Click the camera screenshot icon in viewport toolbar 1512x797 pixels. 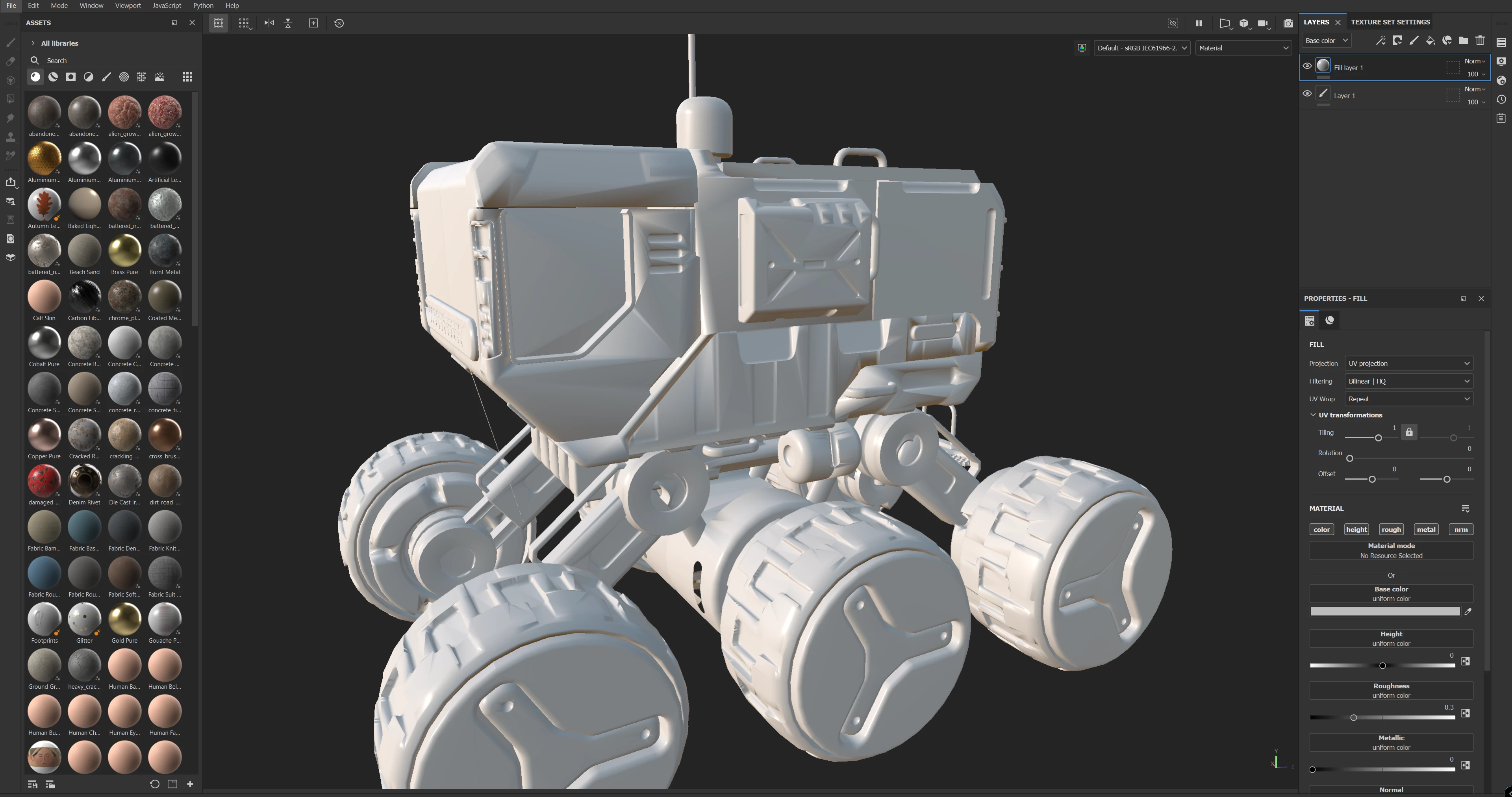click(1288, 24)
